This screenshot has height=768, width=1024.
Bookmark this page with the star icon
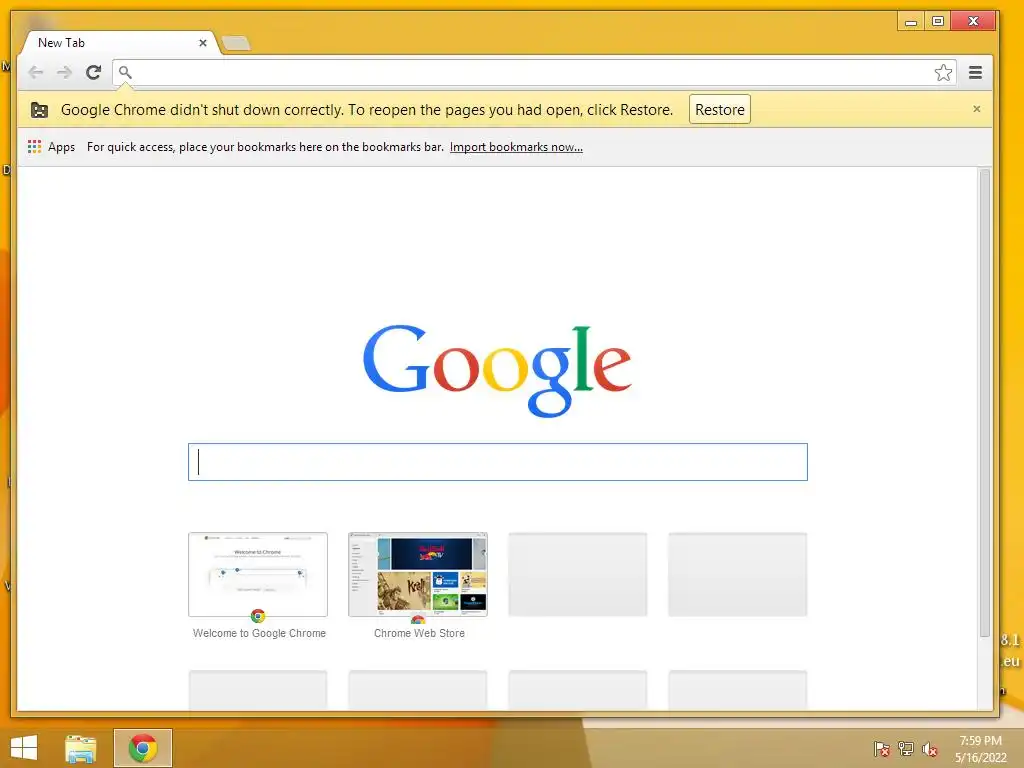click(943, 72)
